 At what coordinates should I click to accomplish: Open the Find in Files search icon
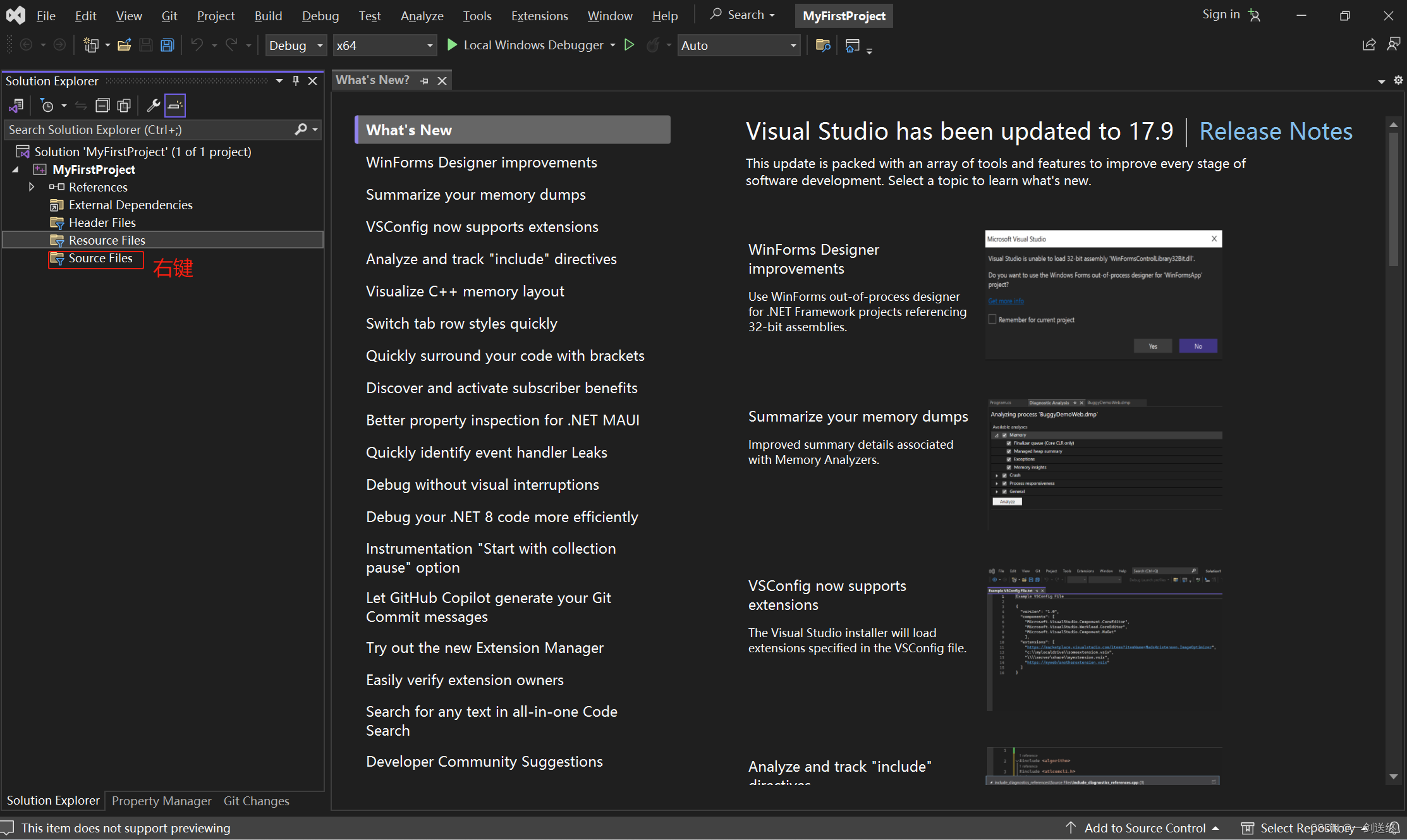point(822,45)
